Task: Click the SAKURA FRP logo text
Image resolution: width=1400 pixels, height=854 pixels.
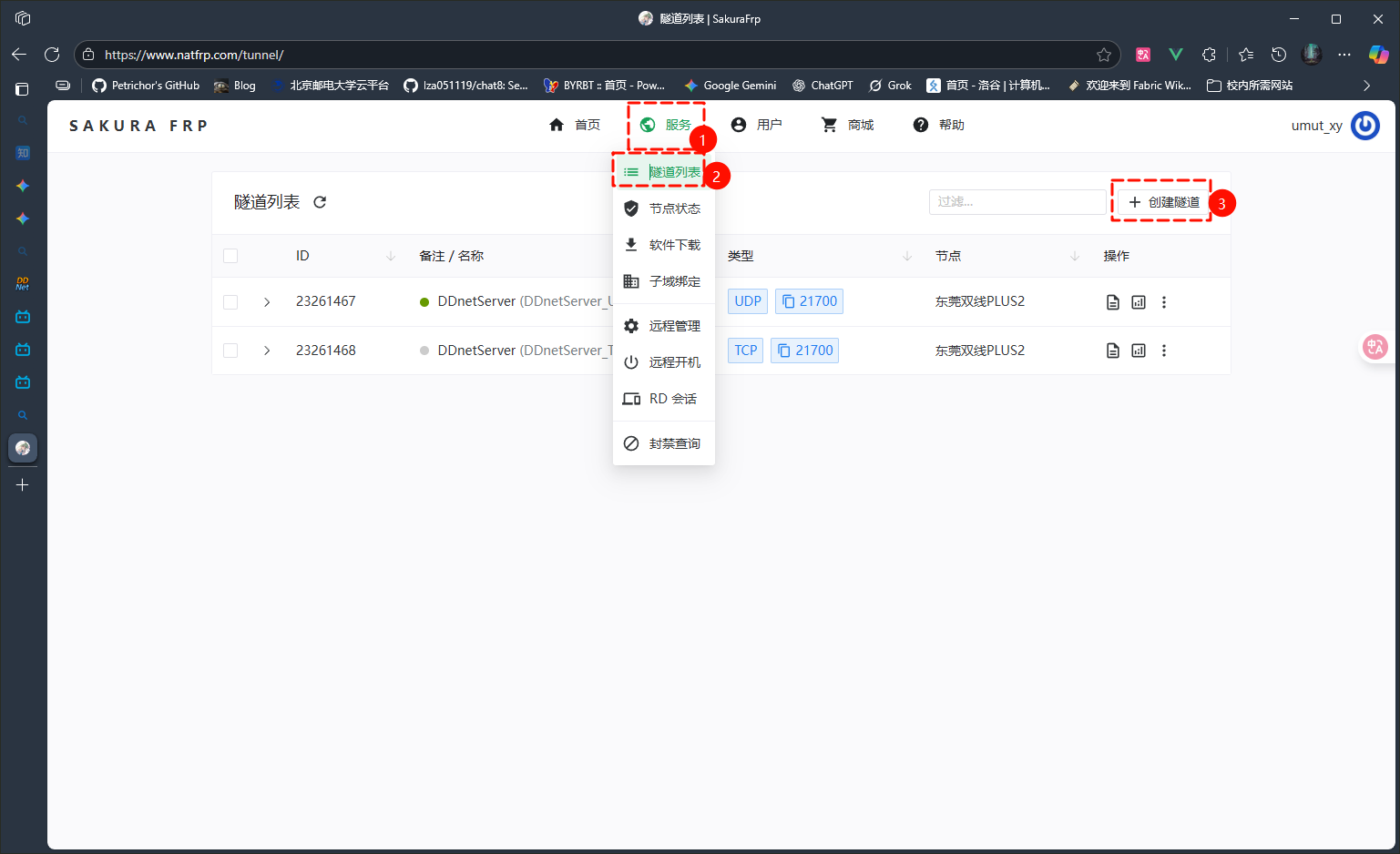Action: [x=138, y=126]
